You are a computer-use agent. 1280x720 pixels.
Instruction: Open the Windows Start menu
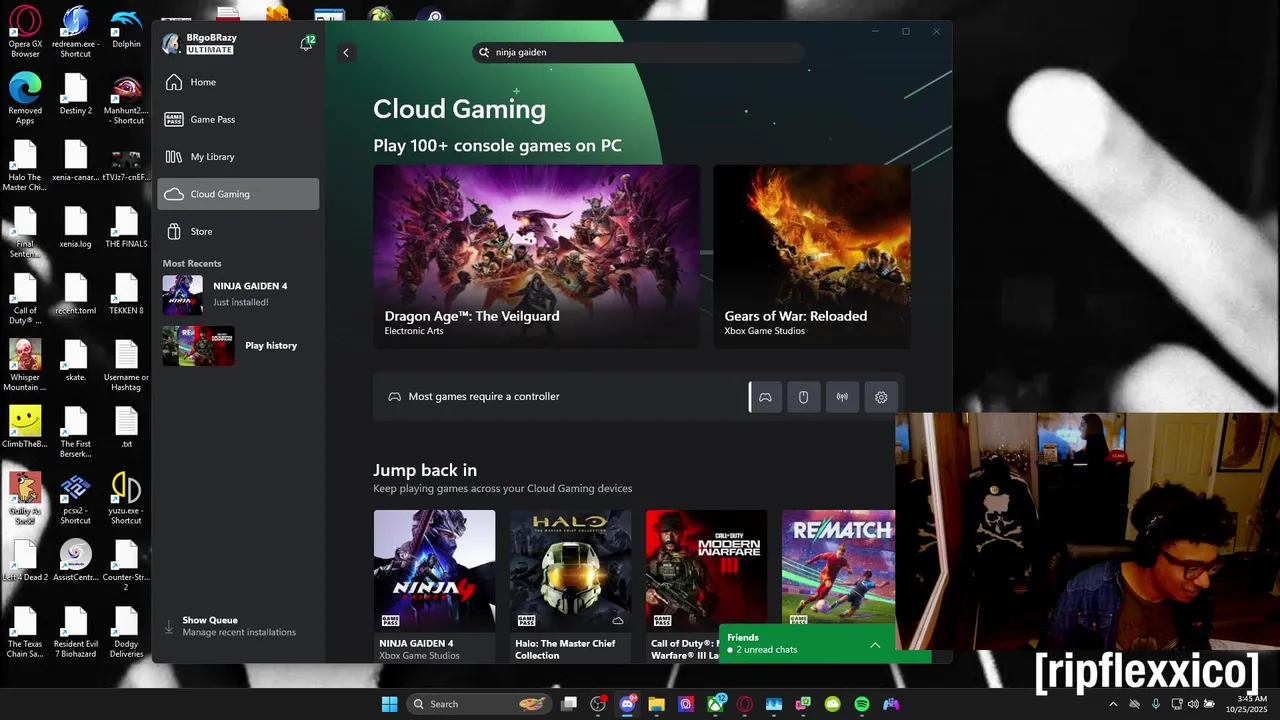[x=389, y=704]
